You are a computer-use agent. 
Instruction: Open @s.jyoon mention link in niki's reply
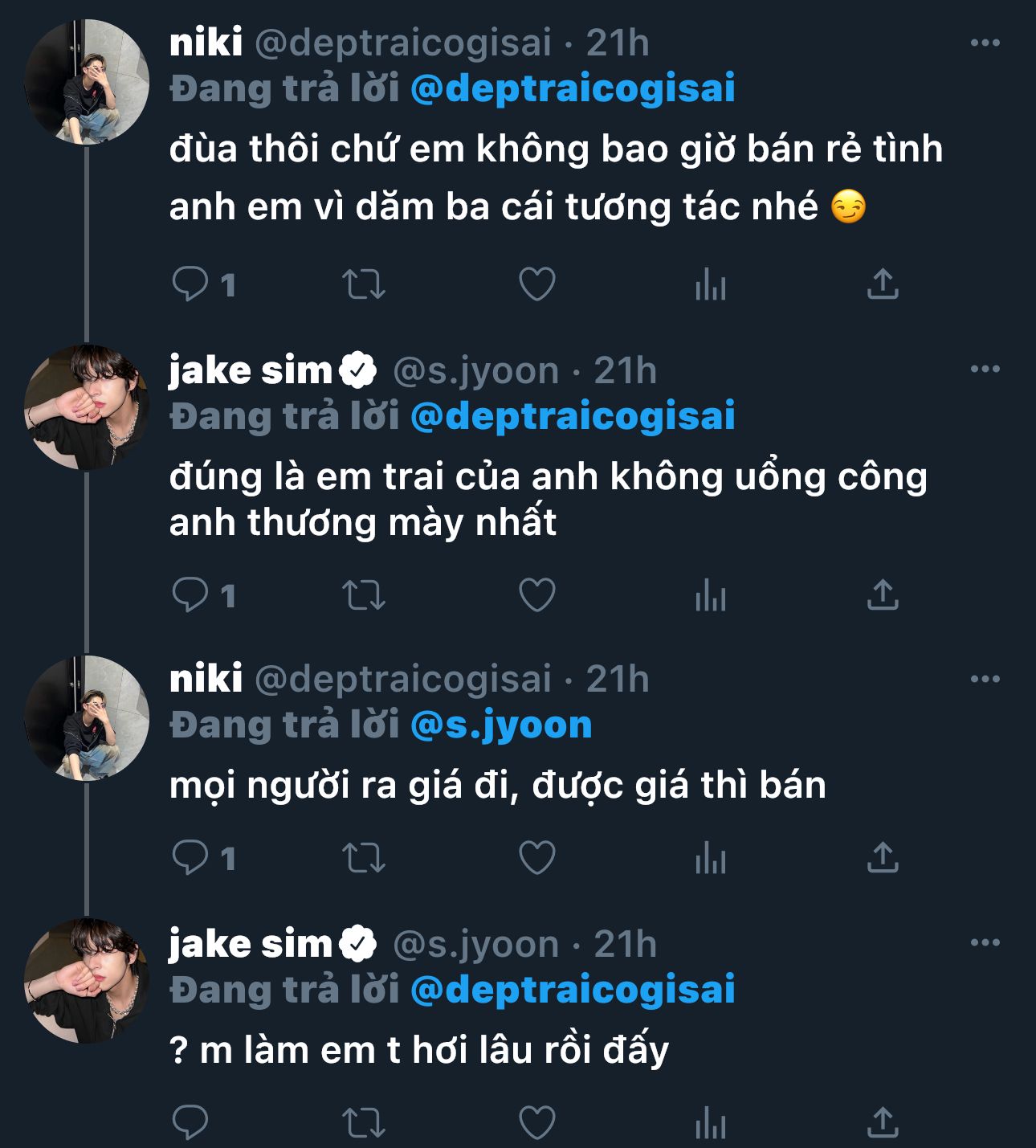click(501, 725)
